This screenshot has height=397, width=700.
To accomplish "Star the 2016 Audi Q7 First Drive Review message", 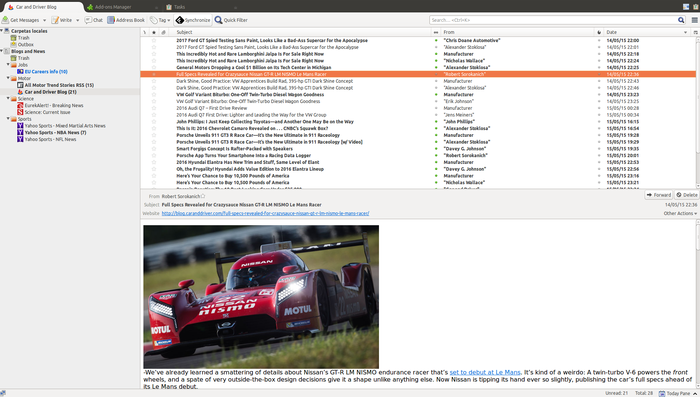I will click(154, 108).
